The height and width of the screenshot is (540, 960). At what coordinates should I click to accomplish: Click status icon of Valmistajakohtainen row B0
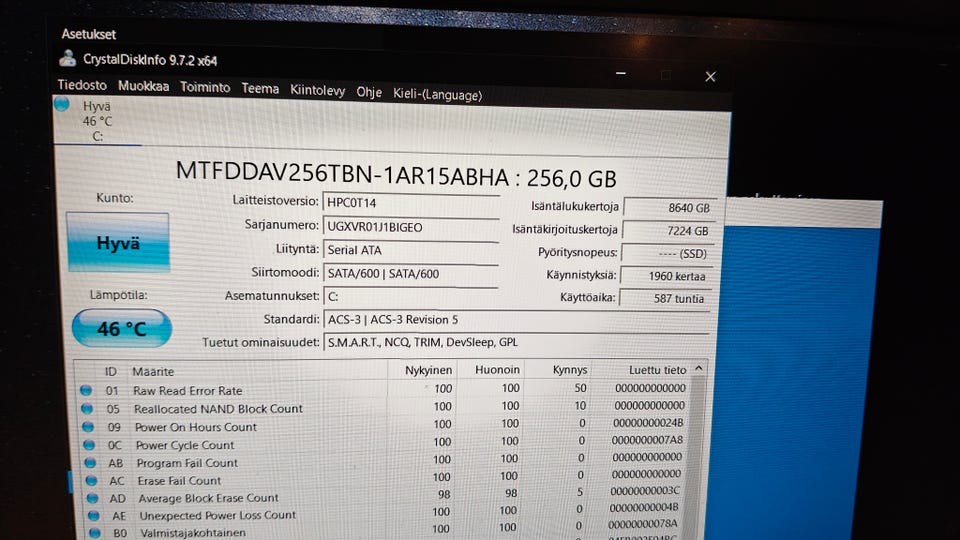[x=95, y=533]
